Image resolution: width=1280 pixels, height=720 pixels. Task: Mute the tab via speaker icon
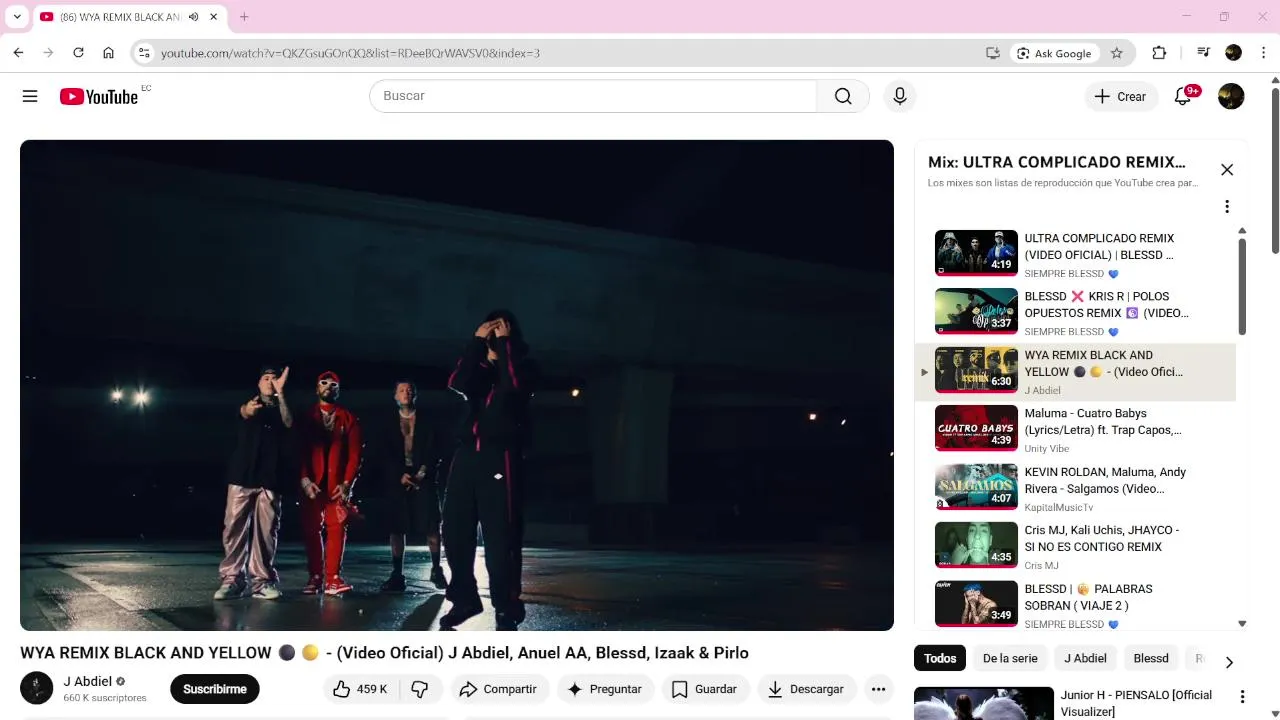coord(193,17)
